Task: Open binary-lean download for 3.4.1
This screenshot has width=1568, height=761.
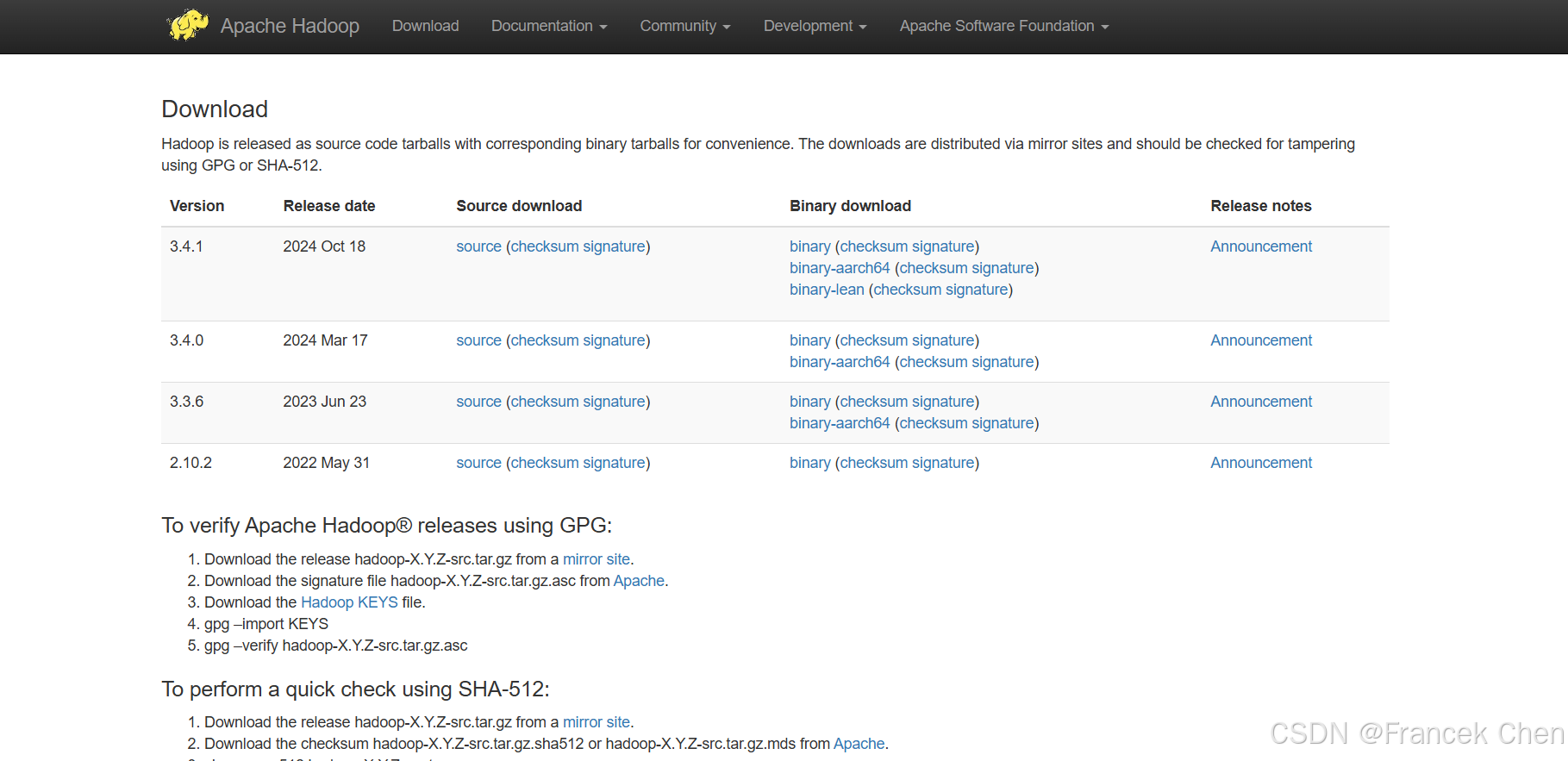Action: coord(826,290)
